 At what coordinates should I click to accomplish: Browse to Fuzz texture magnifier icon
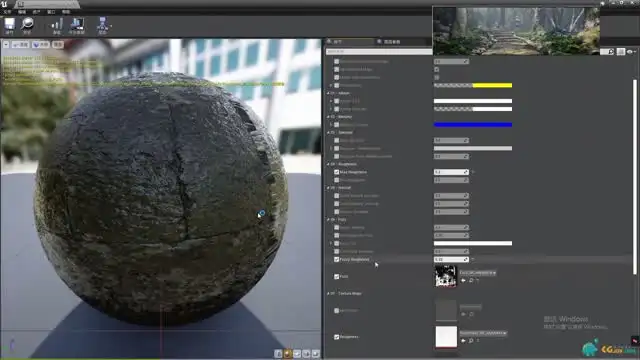tap(471, 280)
